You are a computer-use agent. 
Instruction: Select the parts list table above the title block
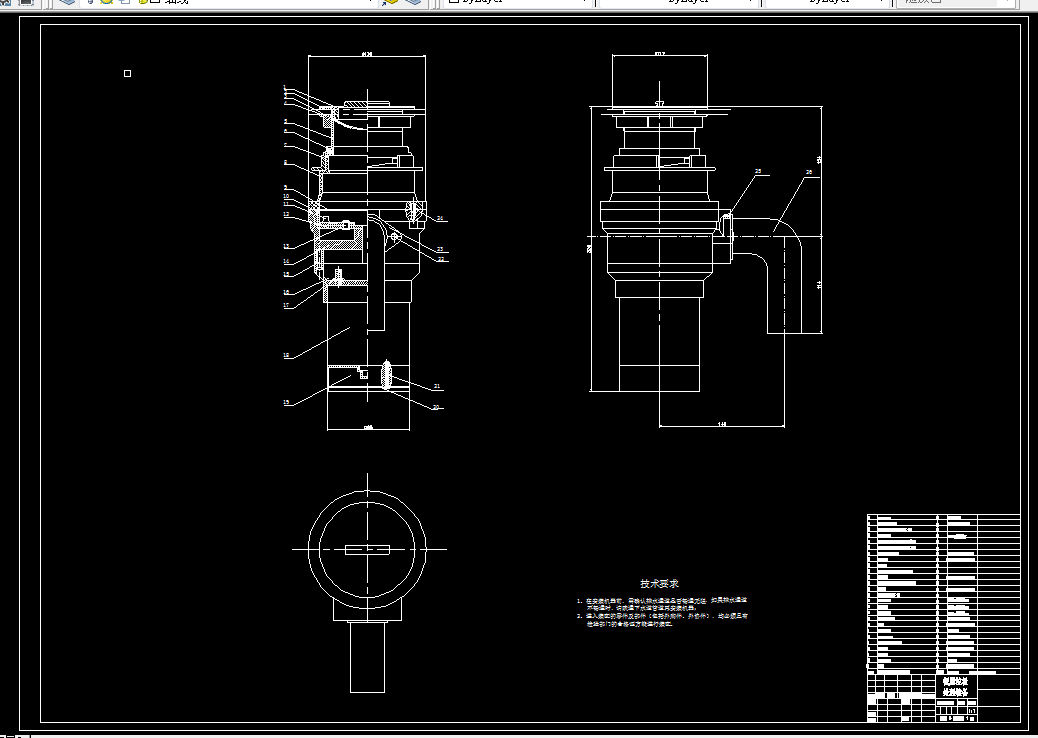pos(944,592)
